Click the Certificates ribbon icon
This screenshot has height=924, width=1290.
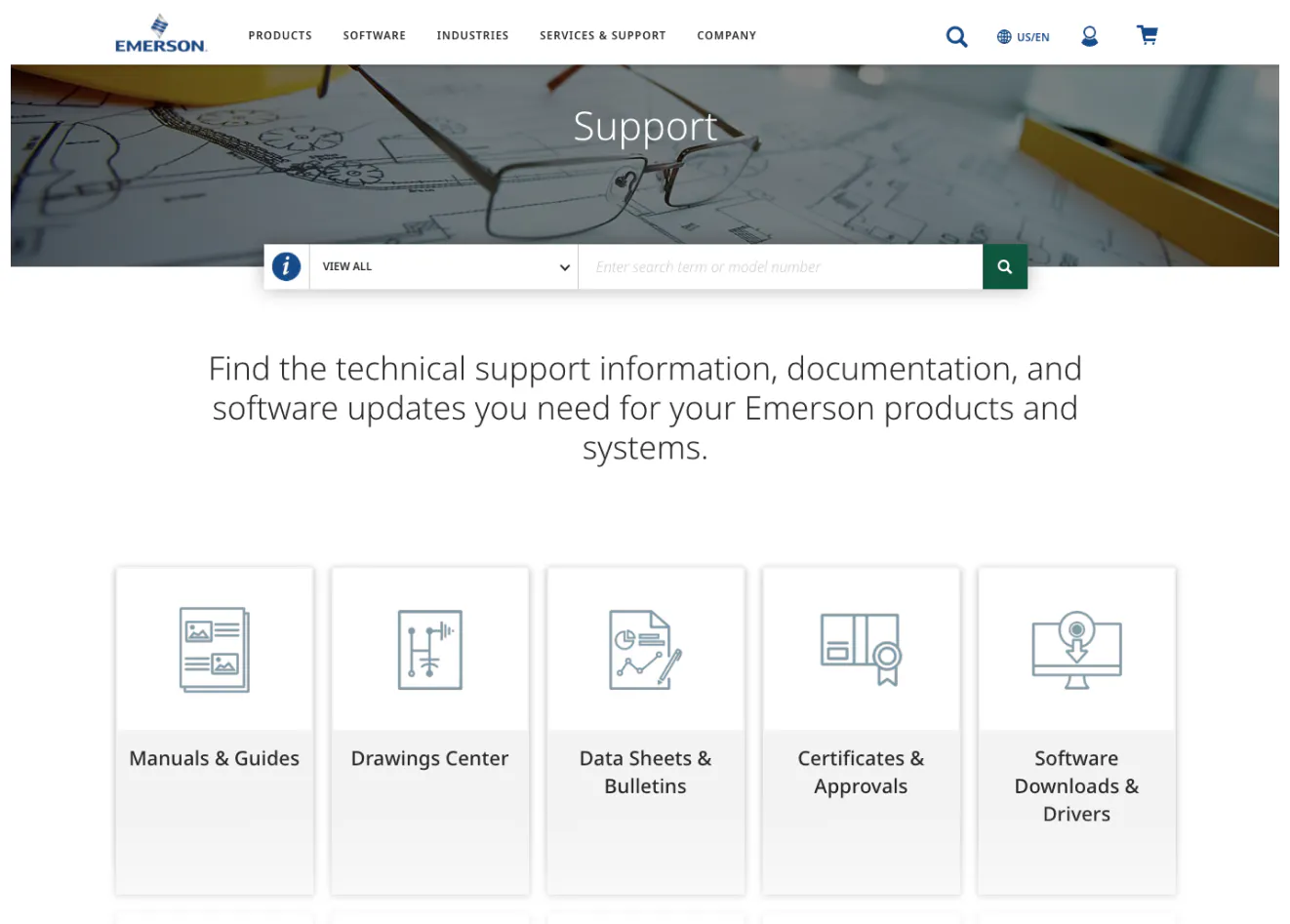click(861, 650)
